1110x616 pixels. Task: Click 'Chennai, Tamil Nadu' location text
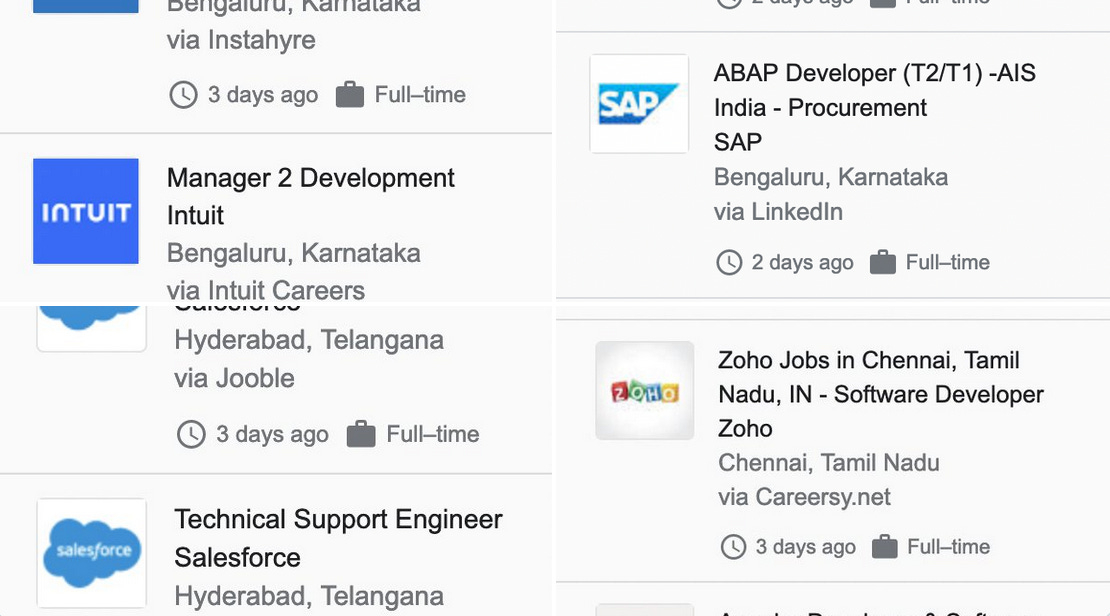(x=829, y=463)
